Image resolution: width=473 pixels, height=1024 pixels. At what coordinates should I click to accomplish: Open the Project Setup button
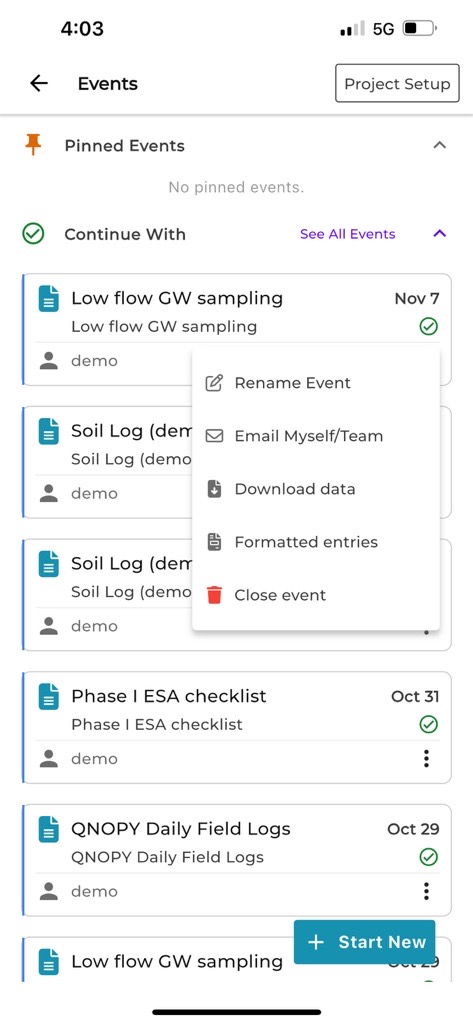[397, 84]
